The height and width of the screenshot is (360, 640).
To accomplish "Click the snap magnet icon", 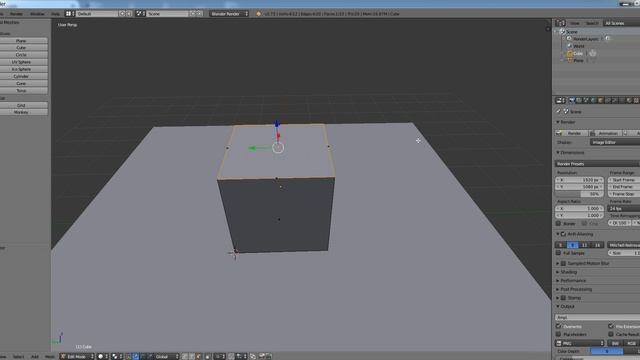I will [231, 356].
